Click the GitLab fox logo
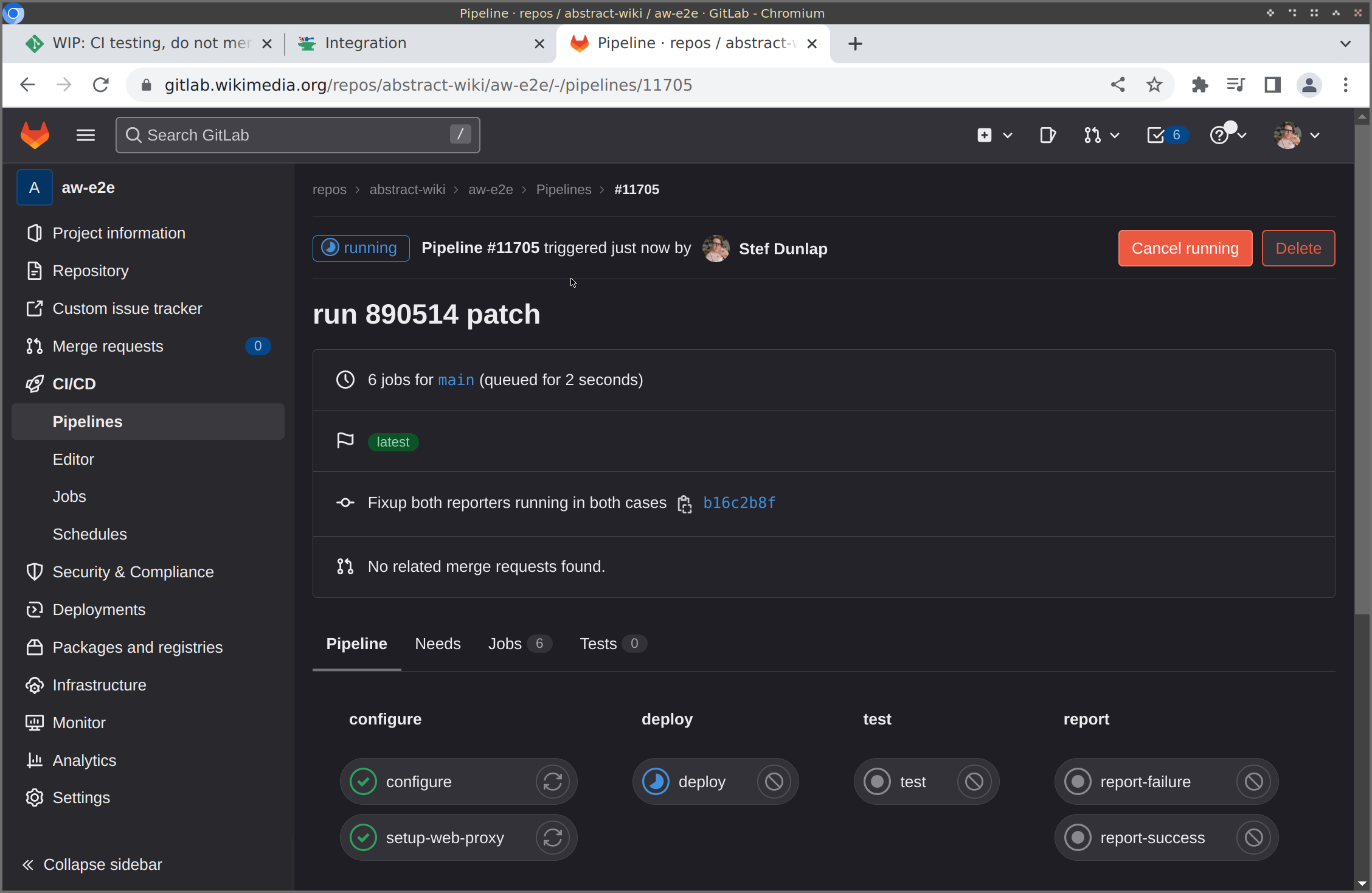This screenshot has height=893, width=1372. pyautogui.click(x=35, y=135)
